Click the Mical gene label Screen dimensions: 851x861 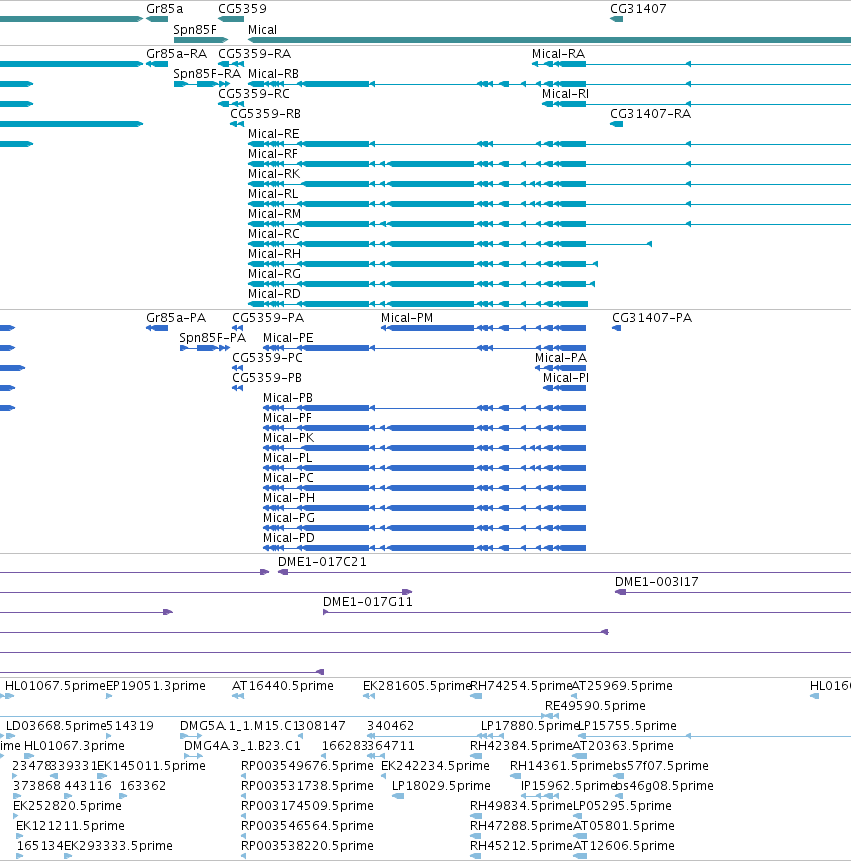(262, 30)
